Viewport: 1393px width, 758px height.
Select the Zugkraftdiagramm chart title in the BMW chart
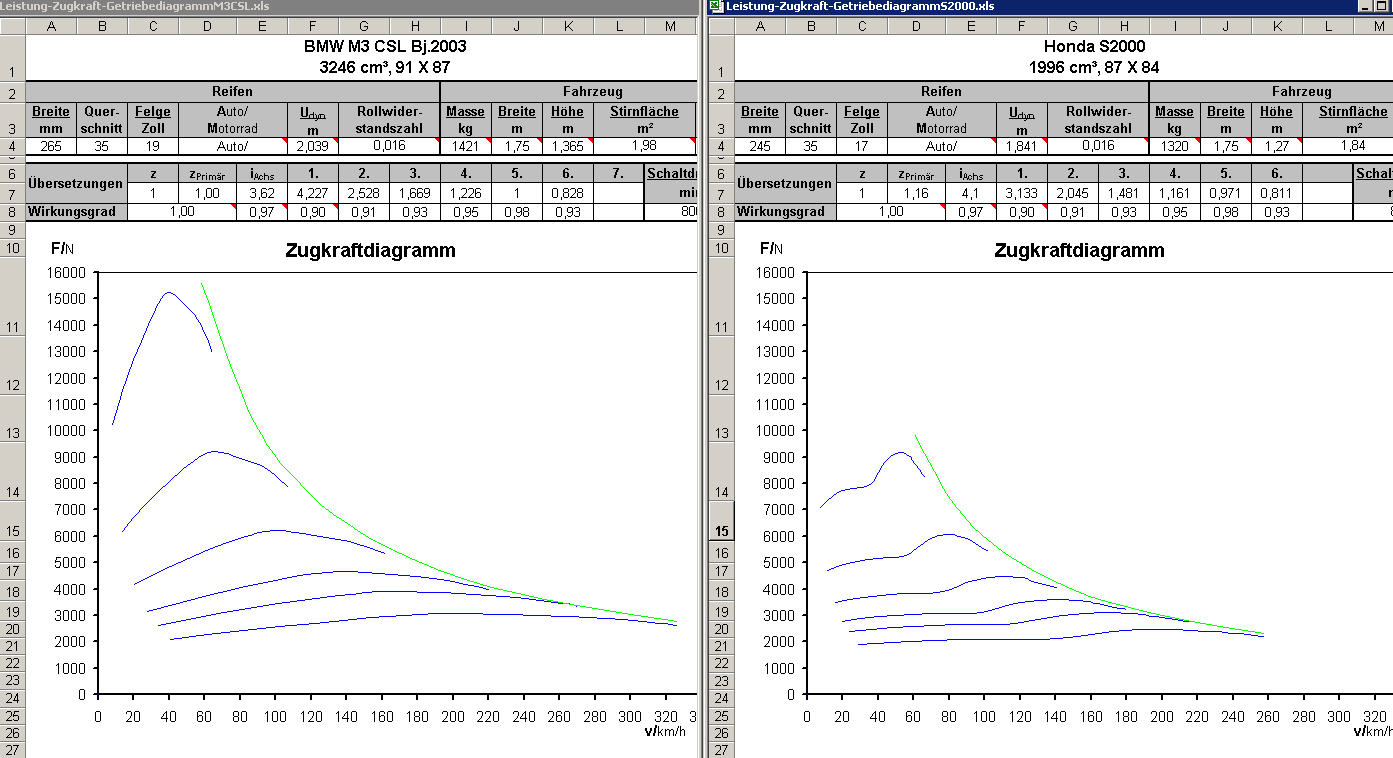pos(370,250)
